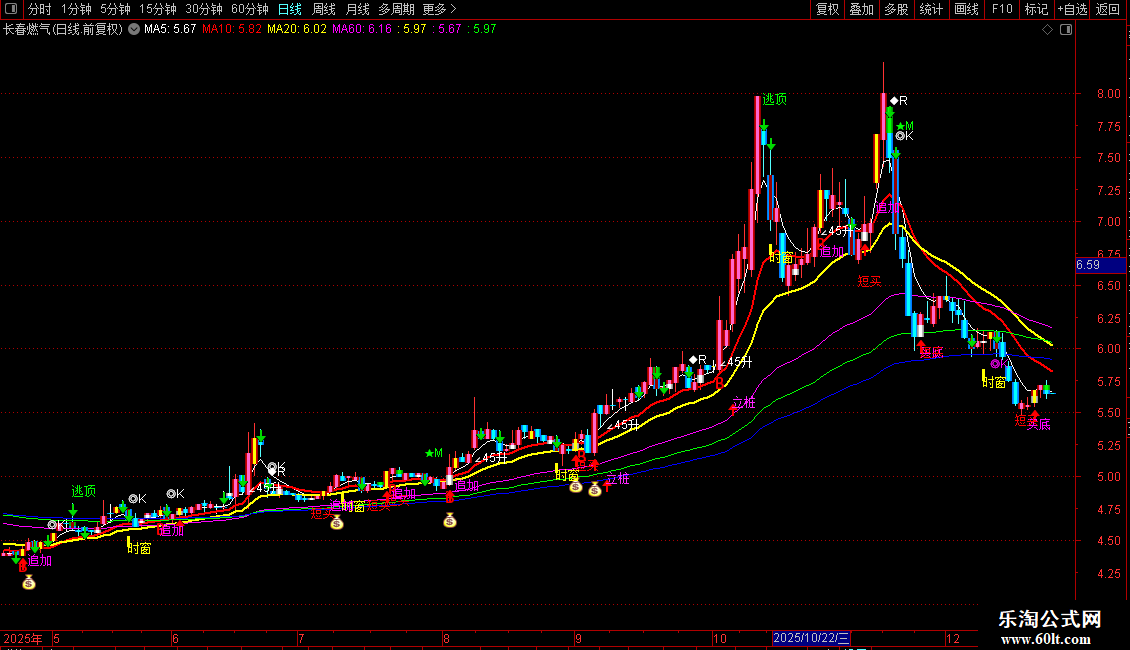1130x650 pixels.
Task: Select the 30分钟 period tab
Action: point(204,9)
